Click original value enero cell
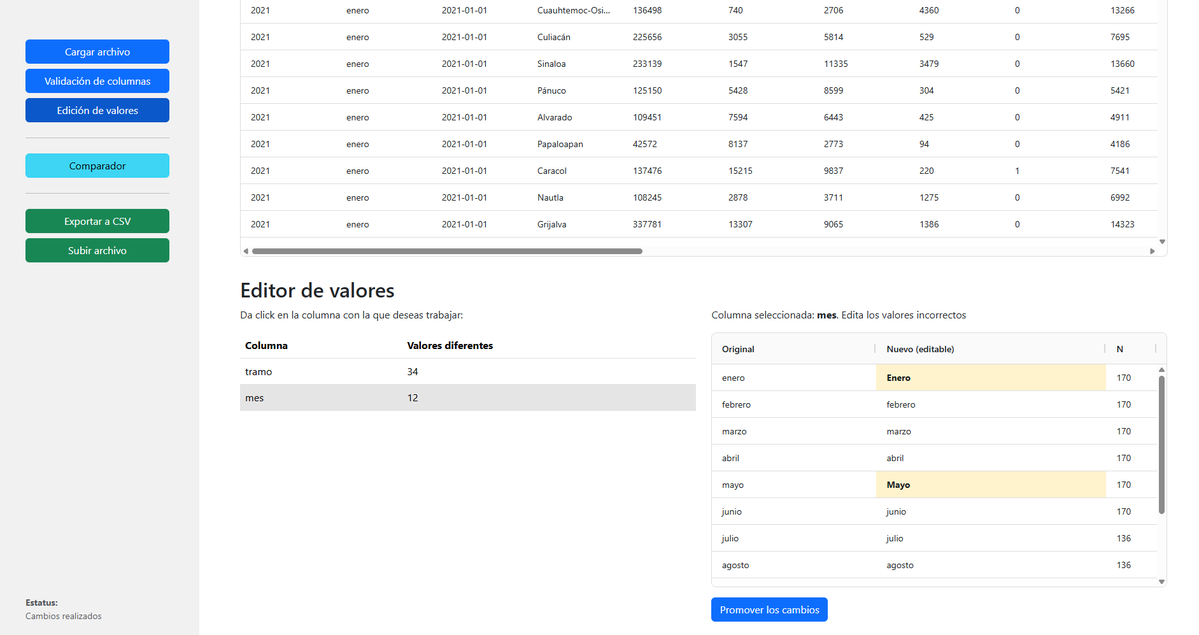The width and height of the screenshot is (1199, 635). click(794, 378)
